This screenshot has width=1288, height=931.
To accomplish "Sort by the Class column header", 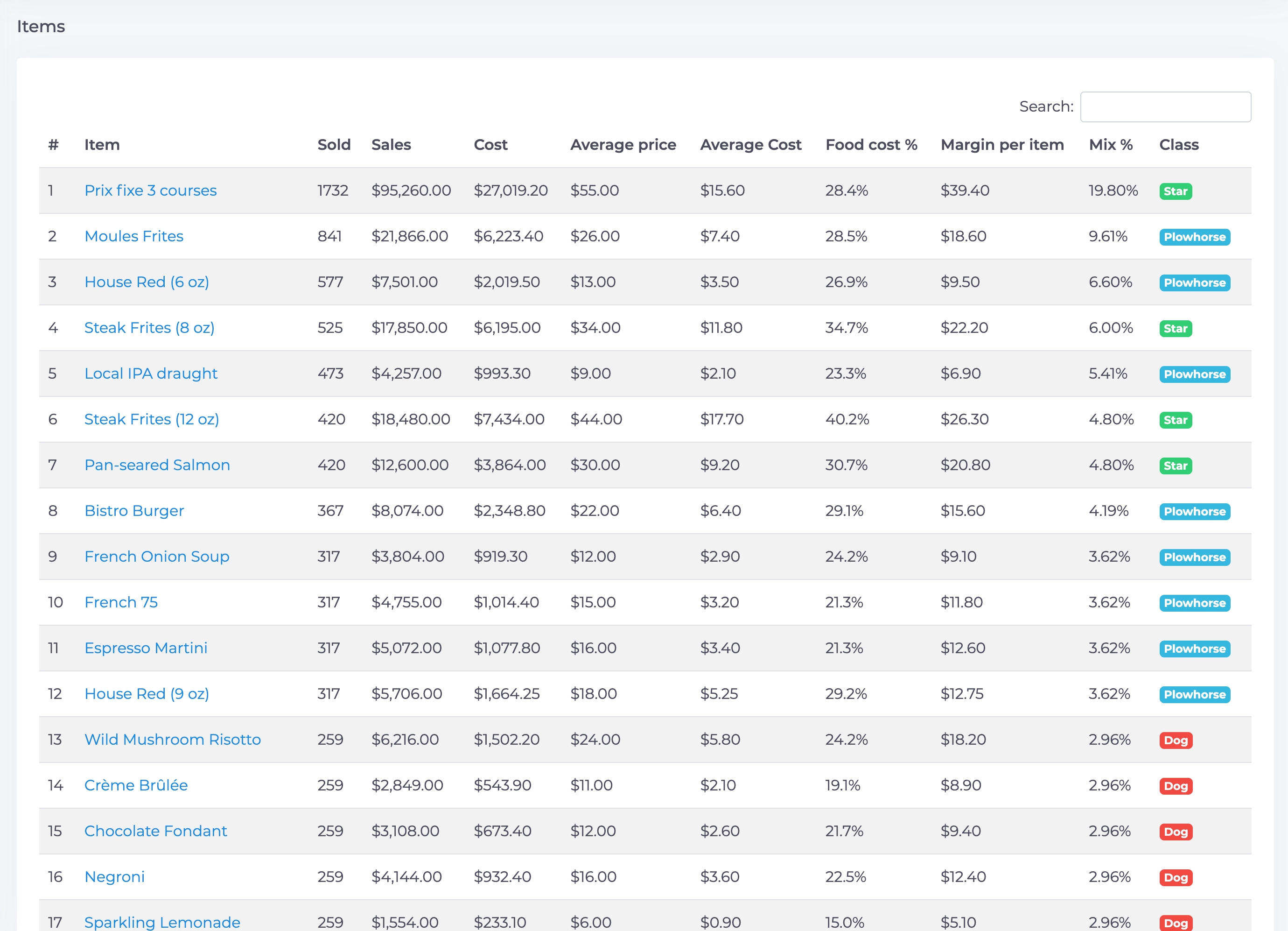I will click(1179, 145).
